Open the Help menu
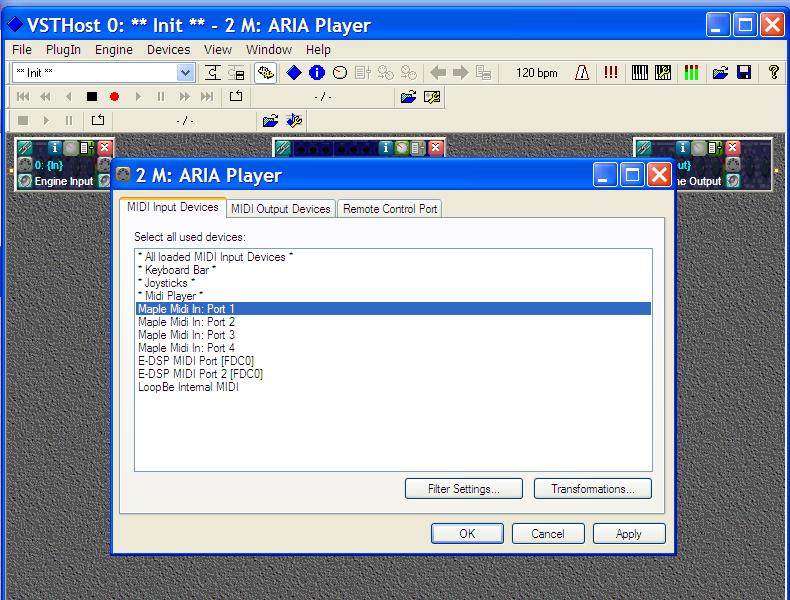 [318, 49]
